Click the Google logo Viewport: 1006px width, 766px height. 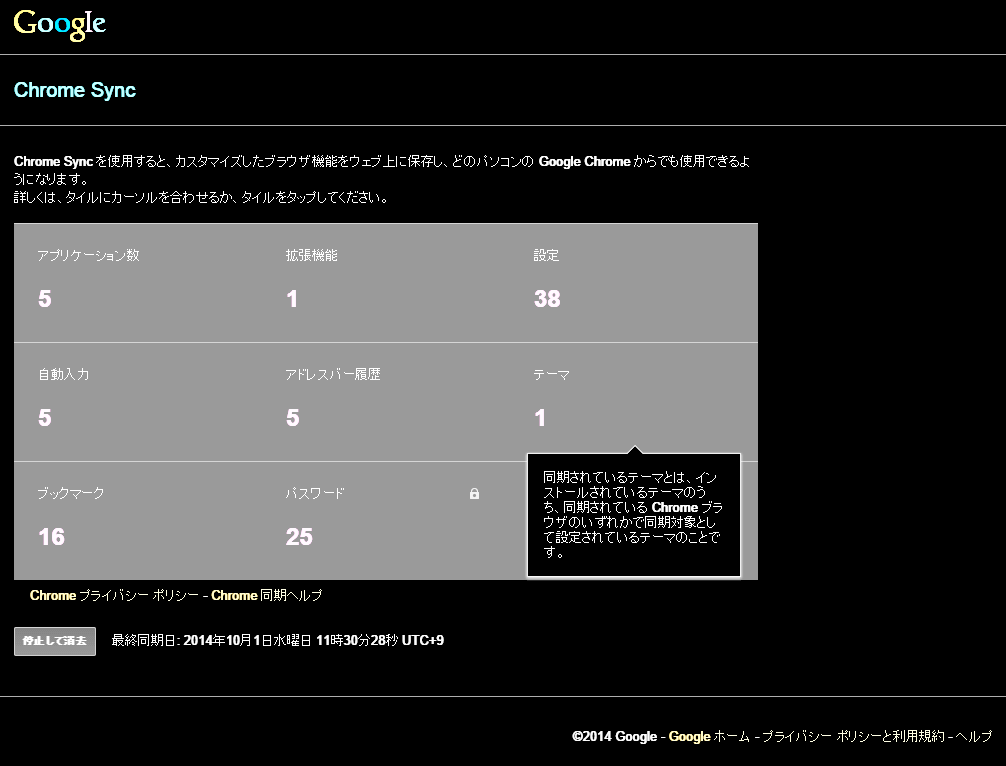(60, 25)
